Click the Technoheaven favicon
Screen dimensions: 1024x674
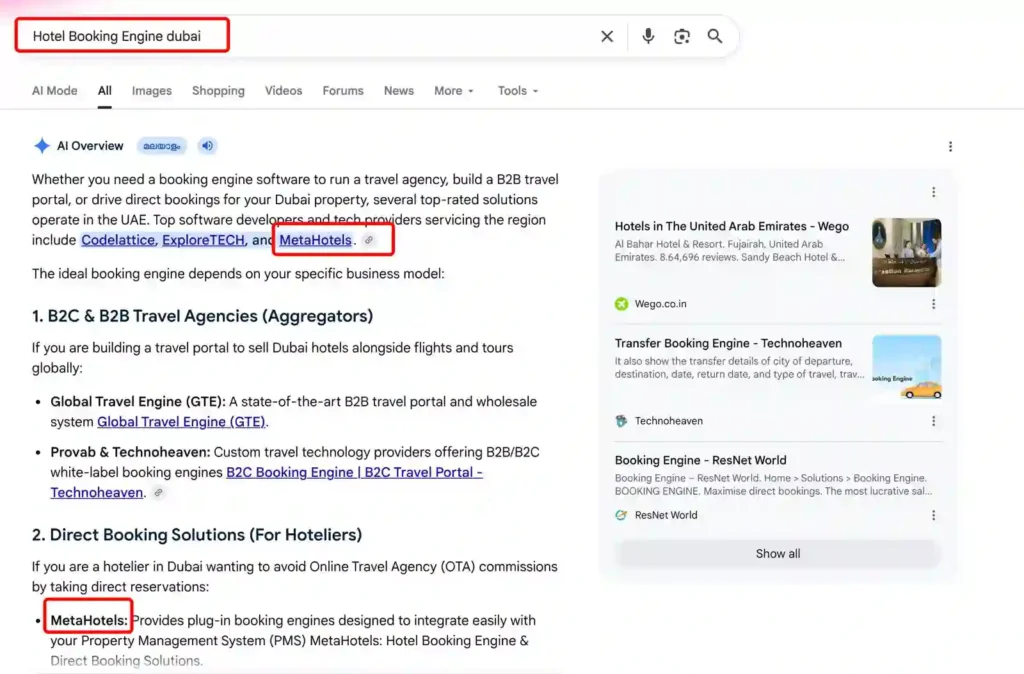coord(621,421)
